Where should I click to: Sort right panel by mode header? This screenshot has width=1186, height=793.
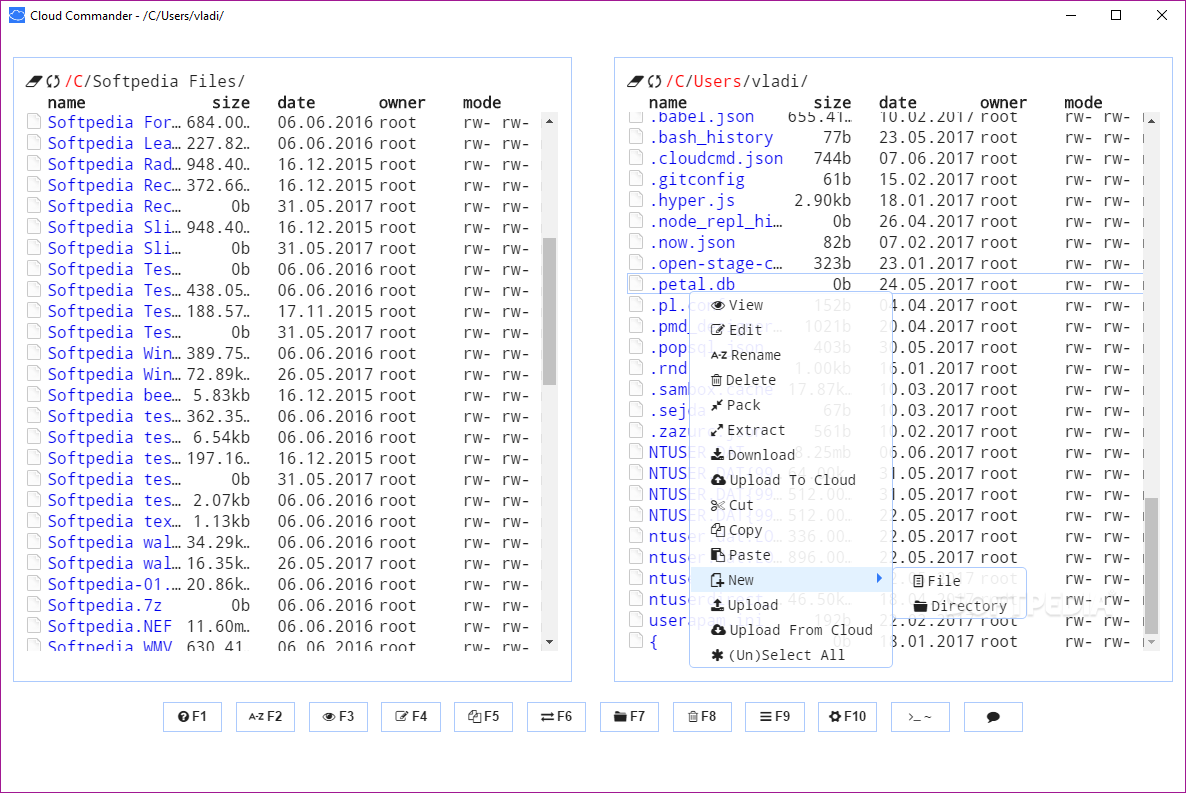click(1083, 102)
